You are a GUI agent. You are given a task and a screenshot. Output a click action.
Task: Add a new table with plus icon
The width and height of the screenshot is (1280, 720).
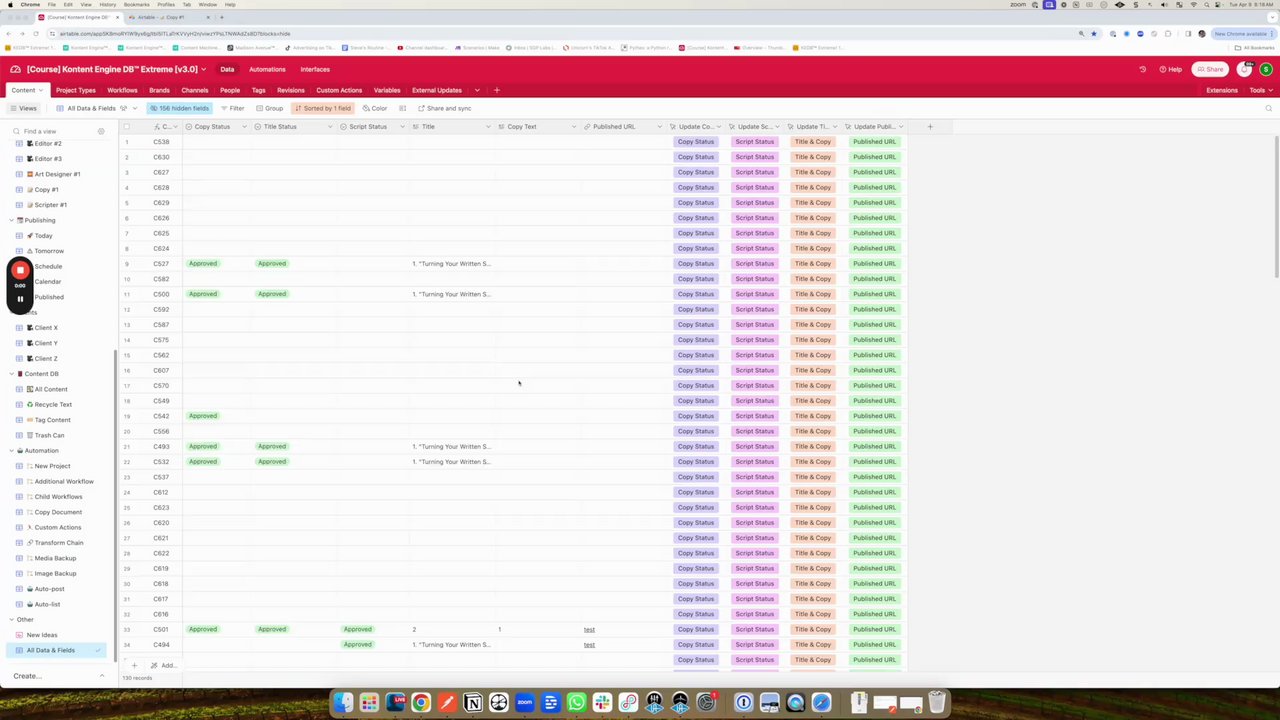pyautogui.click(x=496, y=90)
